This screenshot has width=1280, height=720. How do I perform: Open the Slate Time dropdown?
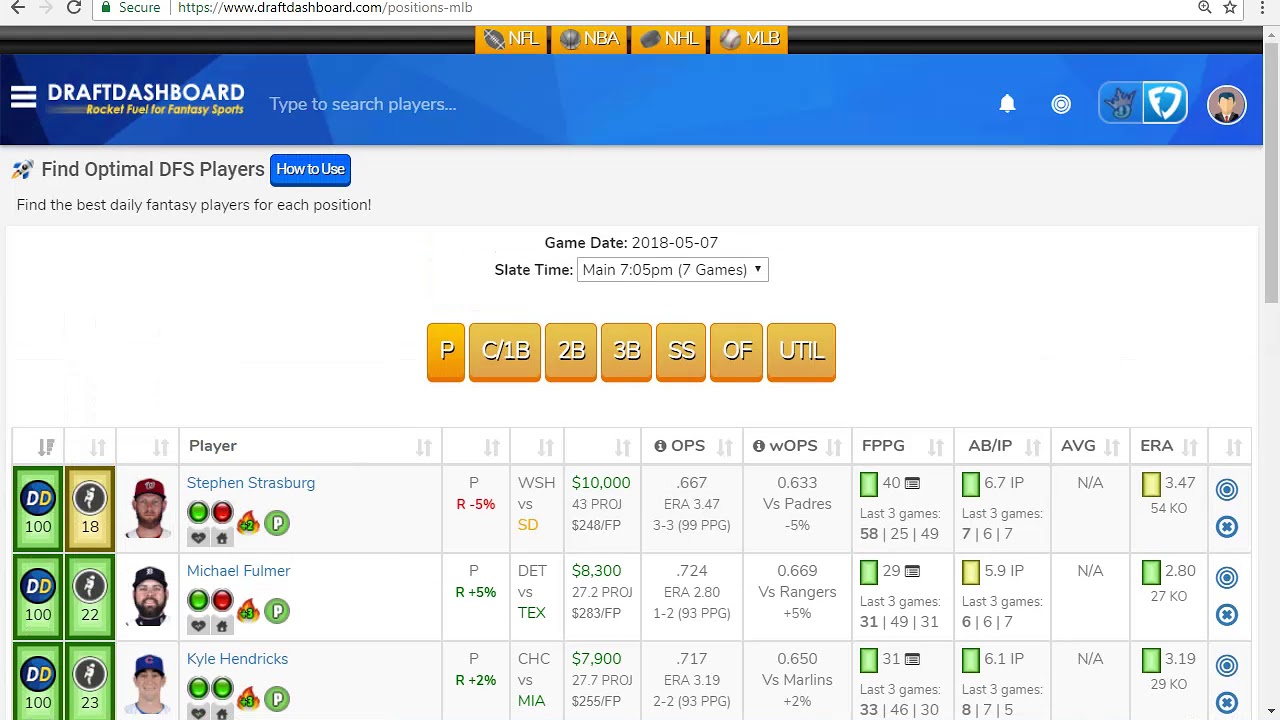(672, 269)
